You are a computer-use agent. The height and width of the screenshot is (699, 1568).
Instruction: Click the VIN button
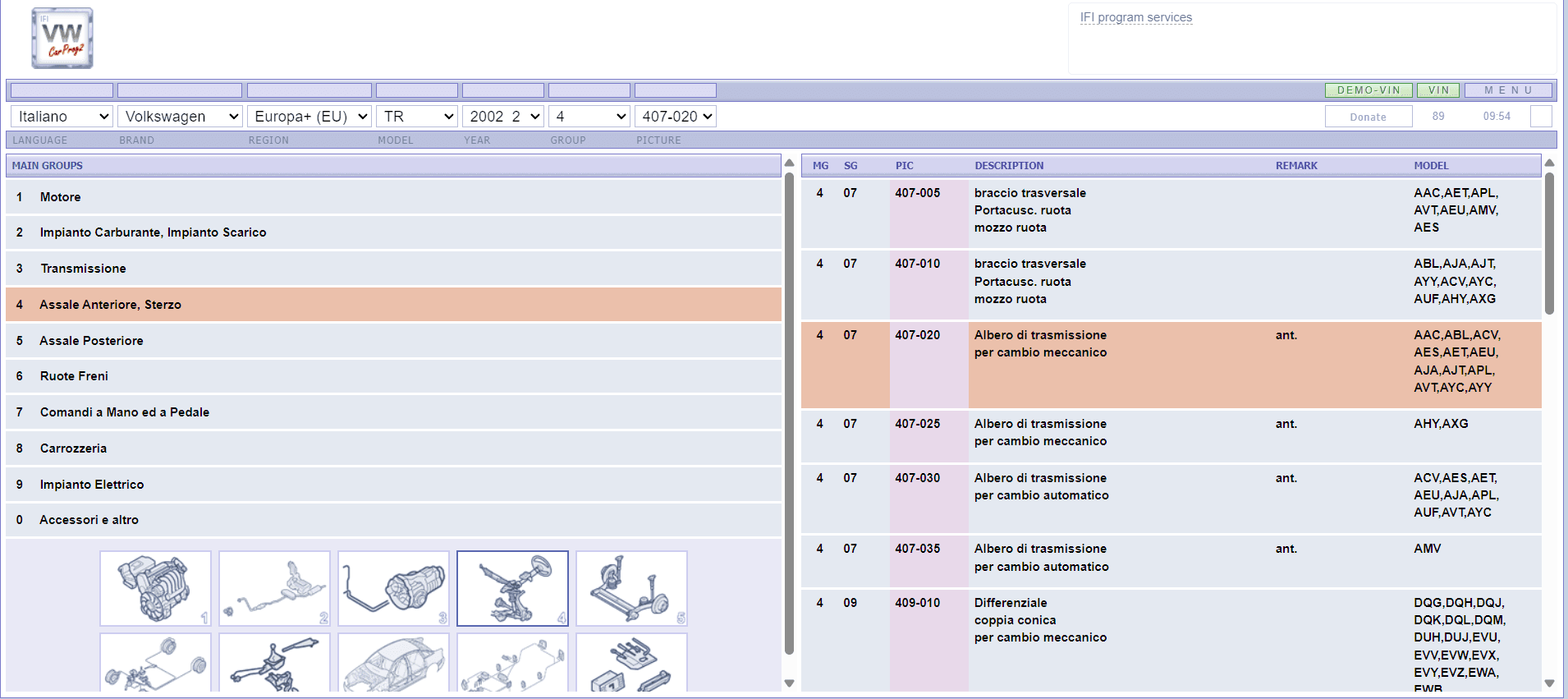point(1438,90)
